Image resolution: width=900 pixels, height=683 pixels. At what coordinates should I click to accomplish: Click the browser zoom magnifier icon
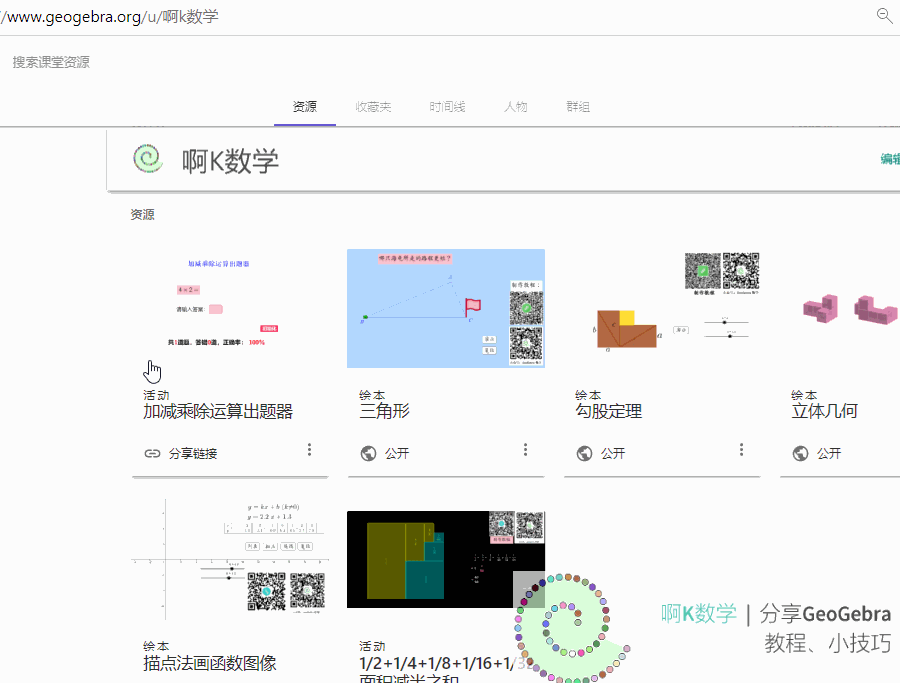pos(885,15)
